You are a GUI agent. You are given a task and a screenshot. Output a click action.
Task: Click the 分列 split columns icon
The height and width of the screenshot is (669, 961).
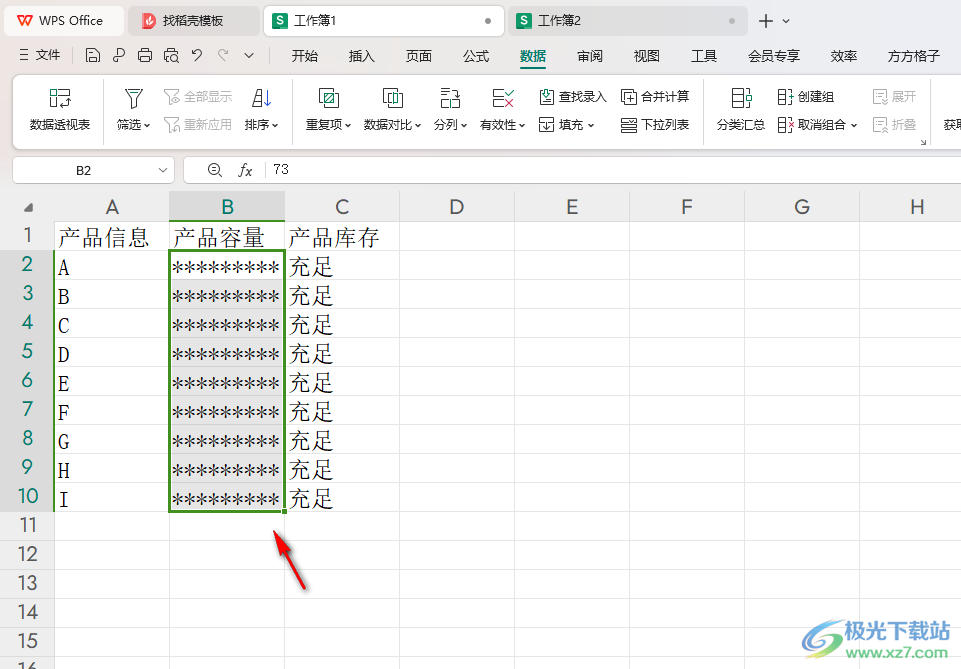[450, 98]
